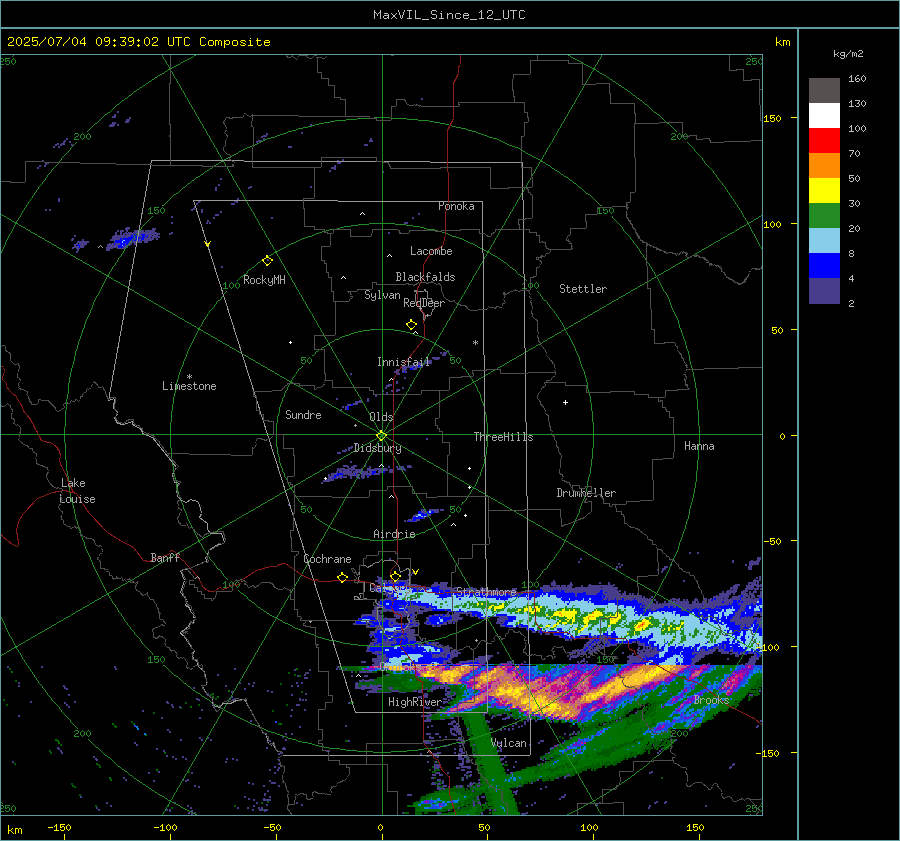Image resolution: width=900 pixels, height=841 pixels.
Task: Click the yellow diamond marker below RedDeer
Action: [x=412, y=325]
